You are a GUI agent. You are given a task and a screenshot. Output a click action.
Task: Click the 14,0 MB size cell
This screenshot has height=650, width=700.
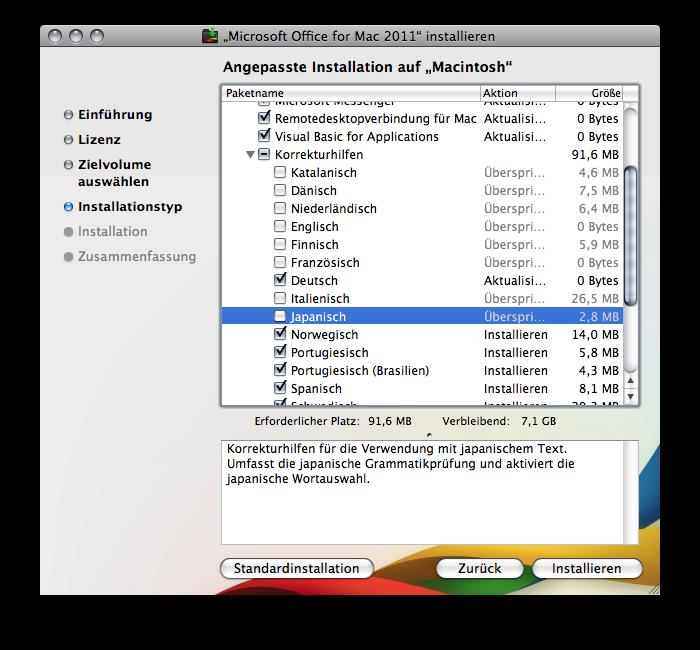[x=595, y=334]
